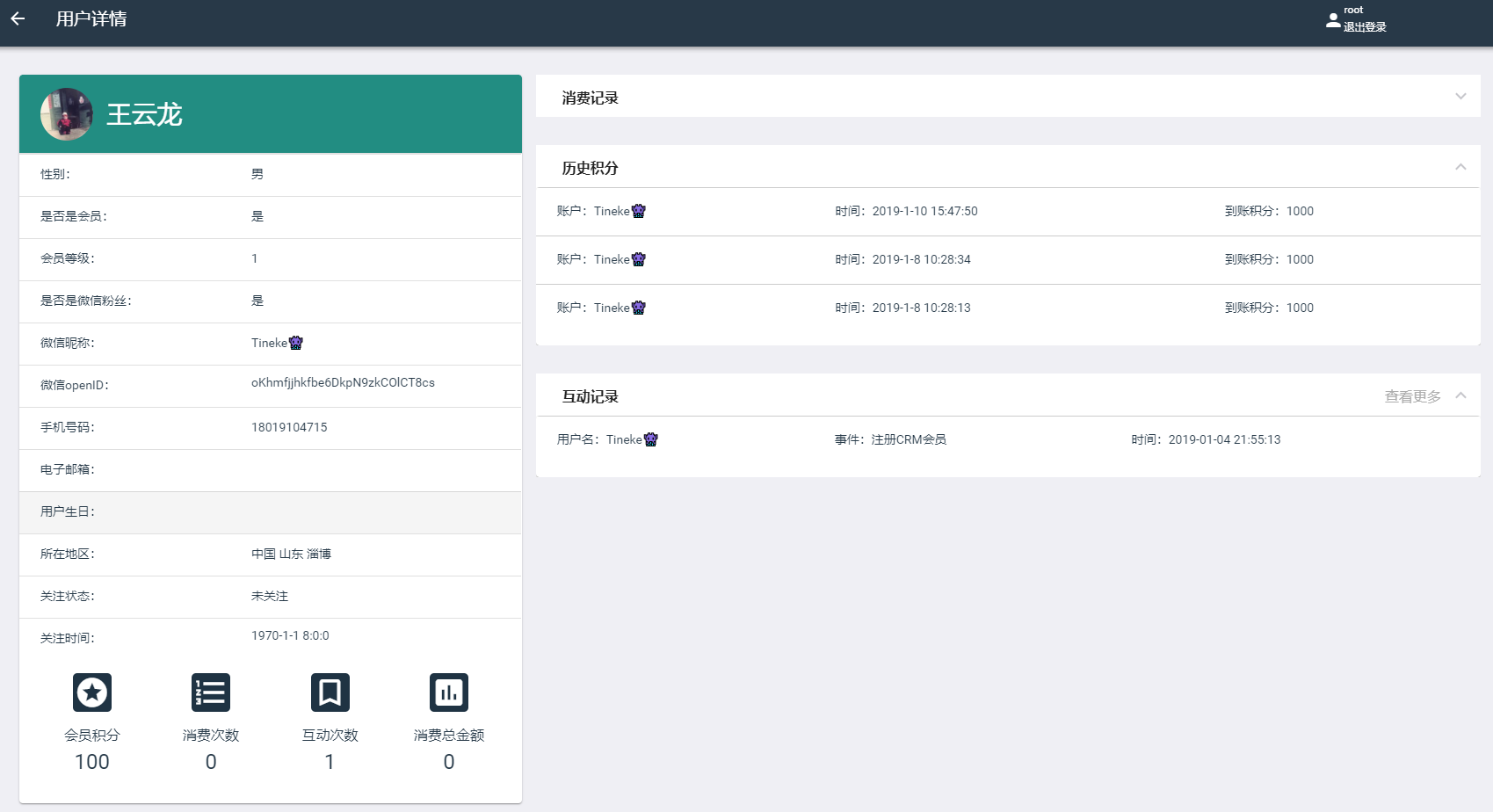
Task: Click the emoji beside 微信昵称 Tineke
Action: tap(296, 343)
